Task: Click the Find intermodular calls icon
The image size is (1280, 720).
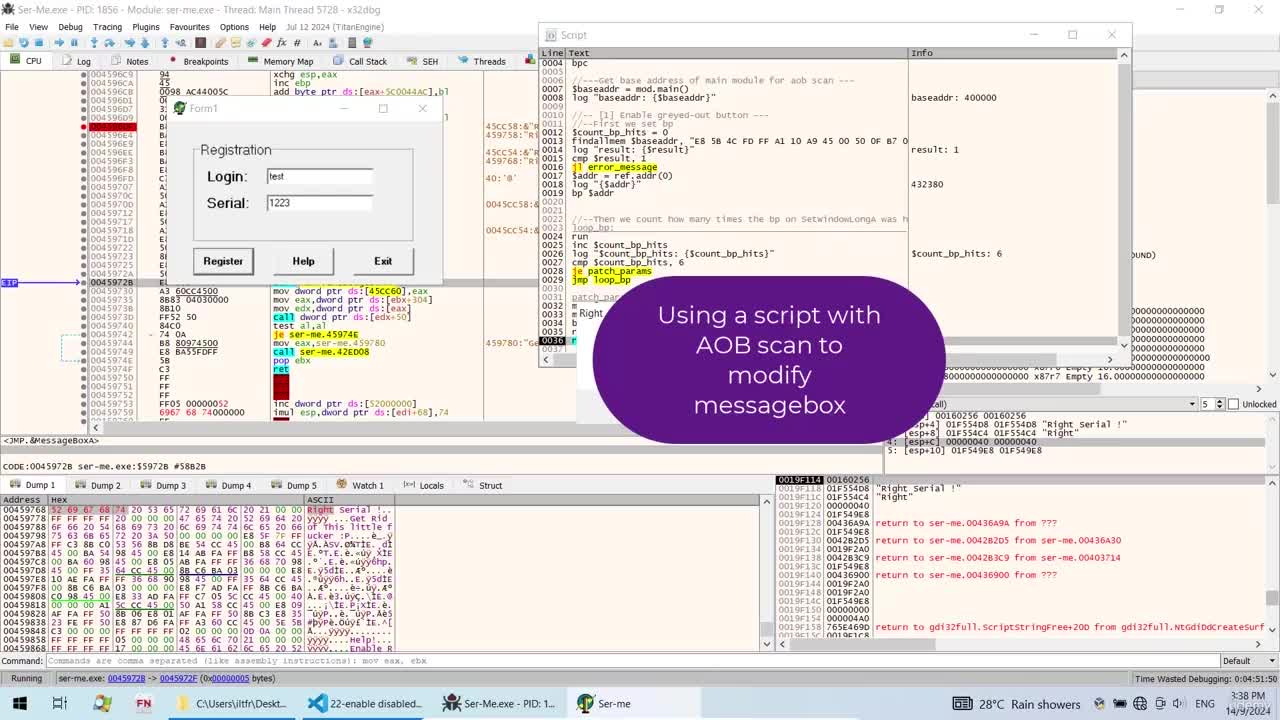Action: (x=333, y=43)
